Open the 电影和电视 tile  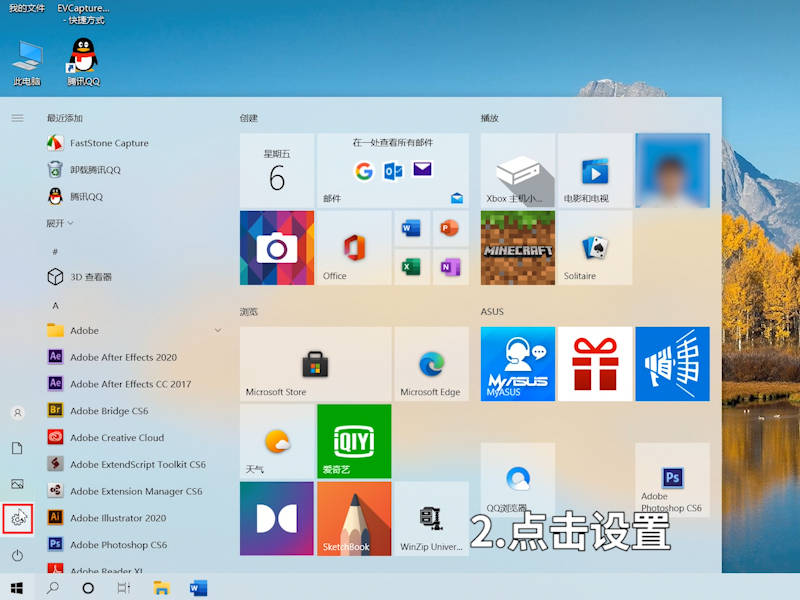pos(595,170)
